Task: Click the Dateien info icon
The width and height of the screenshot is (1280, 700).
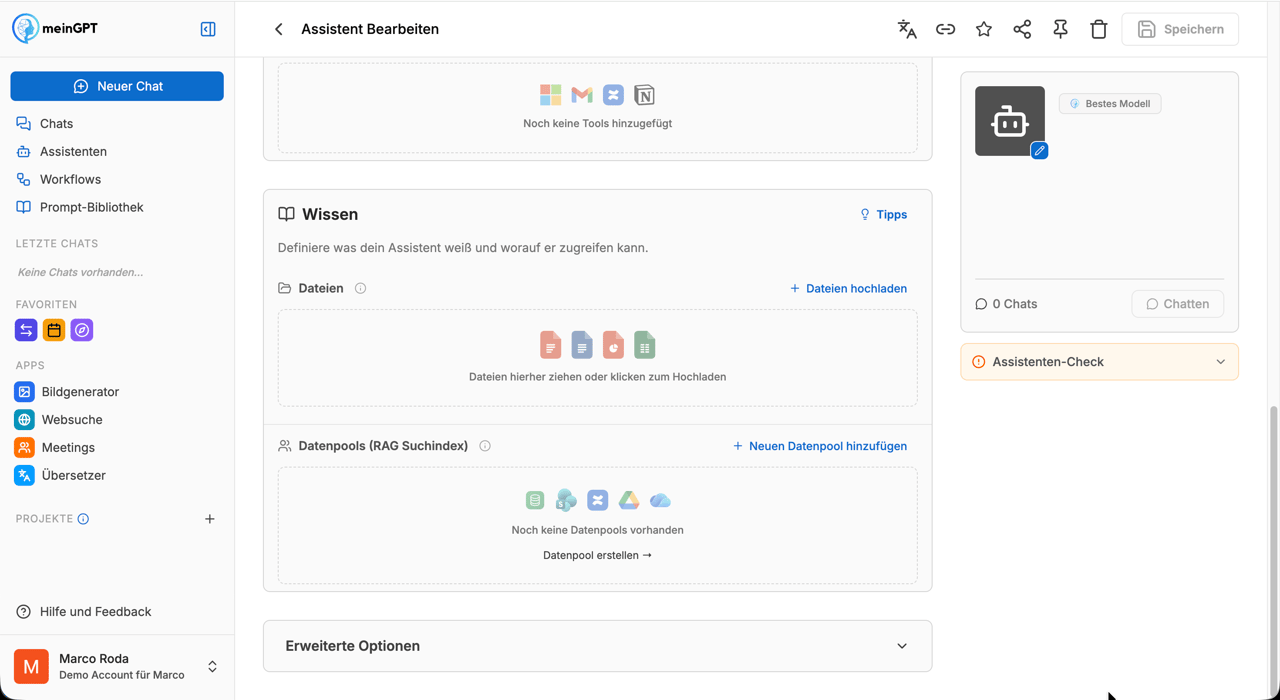Action: click(360, 288)
